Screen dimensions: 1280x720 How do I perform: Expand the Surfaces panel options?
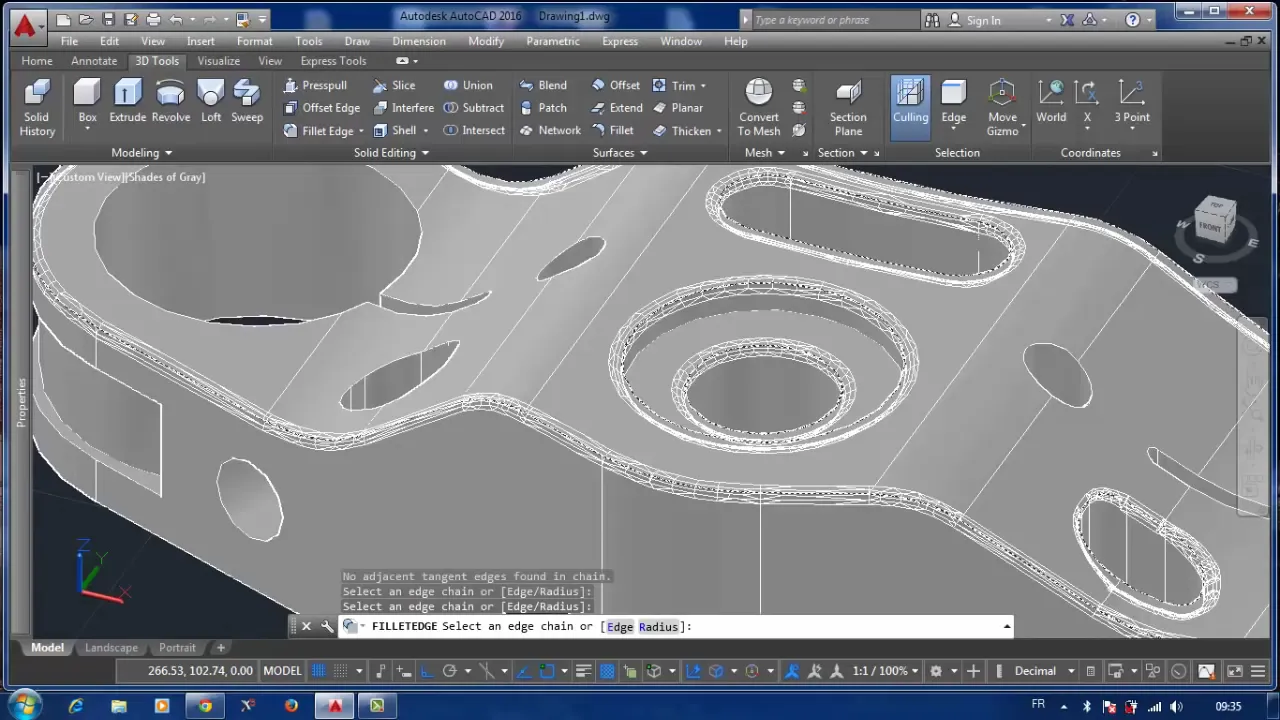coord(643,152)
